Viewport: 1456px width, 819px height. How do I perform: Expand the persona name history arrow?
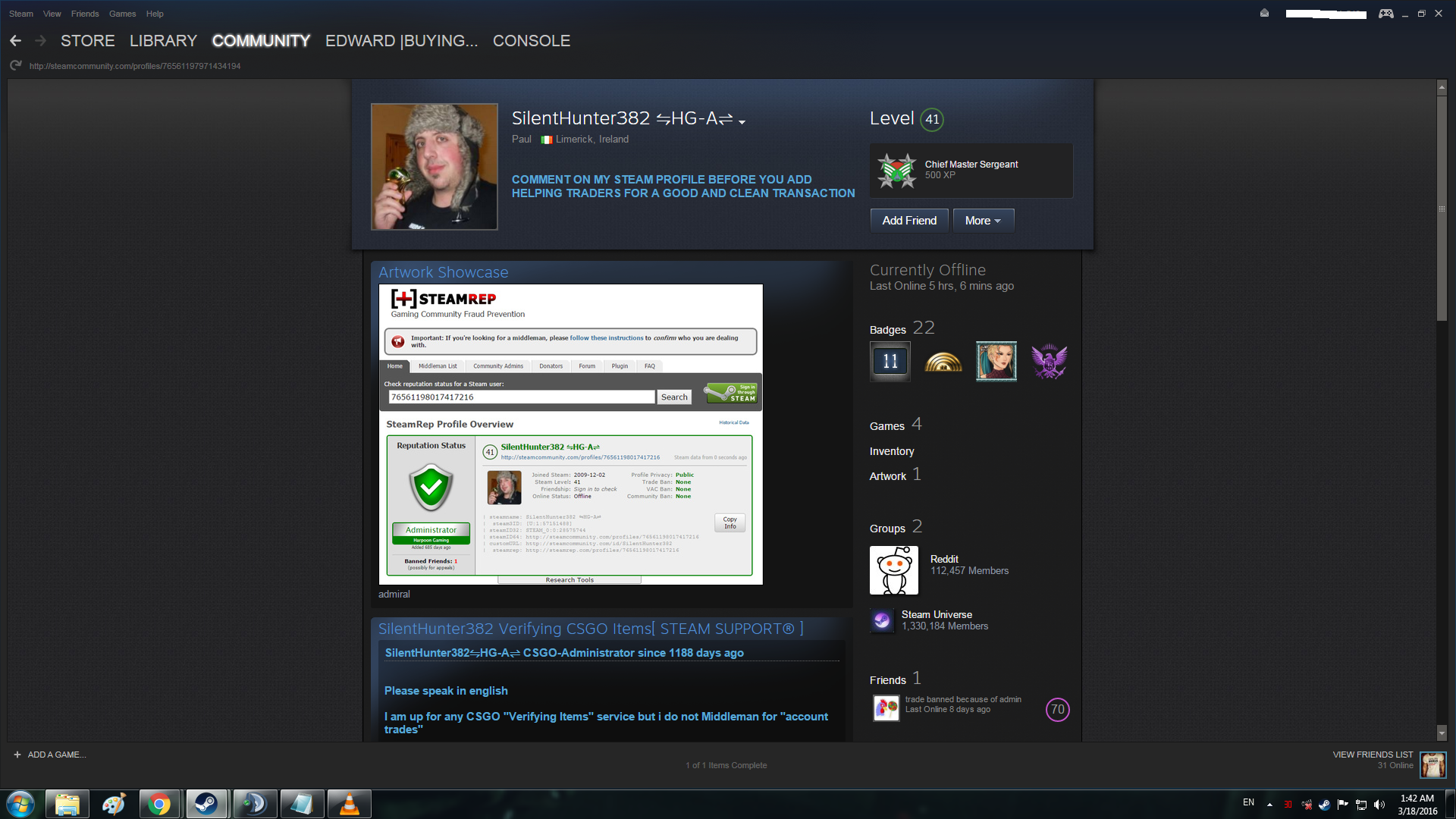pos(742,122)
